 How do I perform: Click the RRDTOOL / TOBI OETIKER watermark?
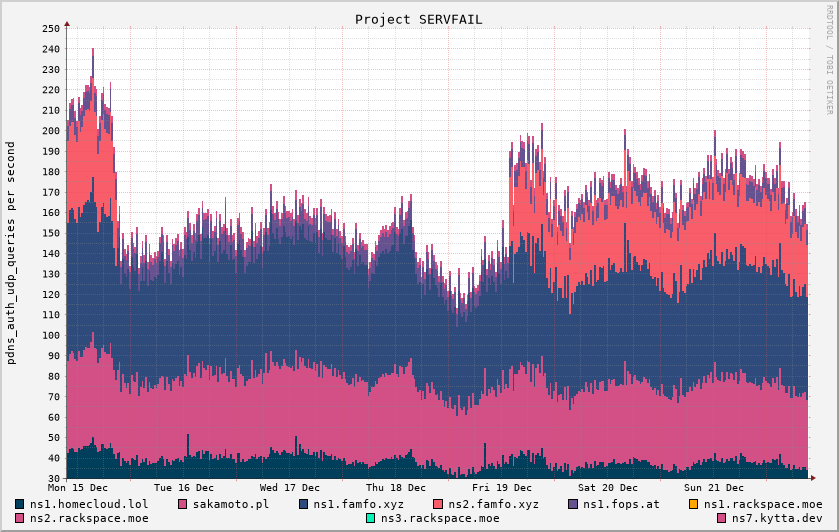click(829, 58)
